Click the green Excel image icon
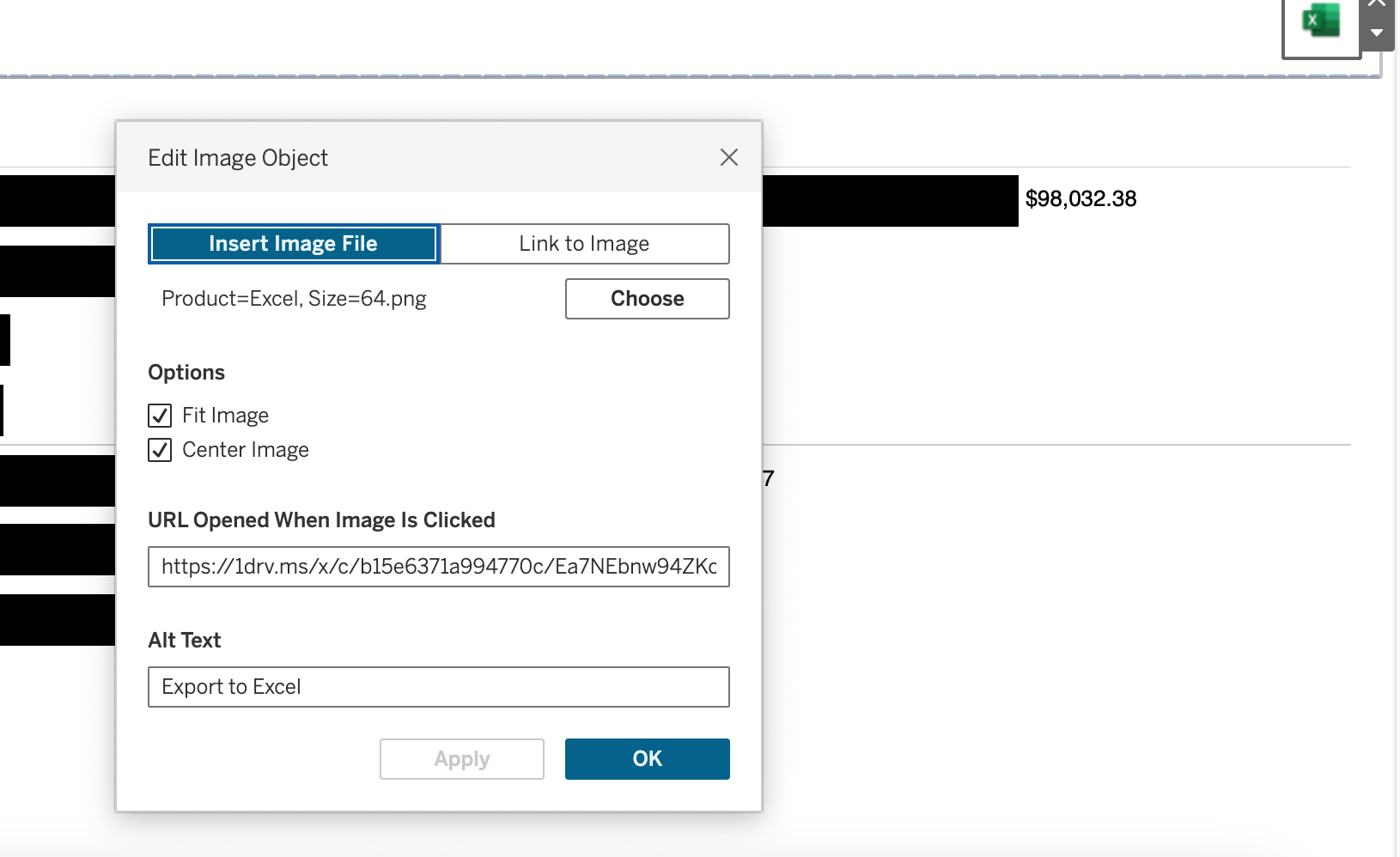The width and height of the screenshot is (1400, 857). tap(1320, 21)
